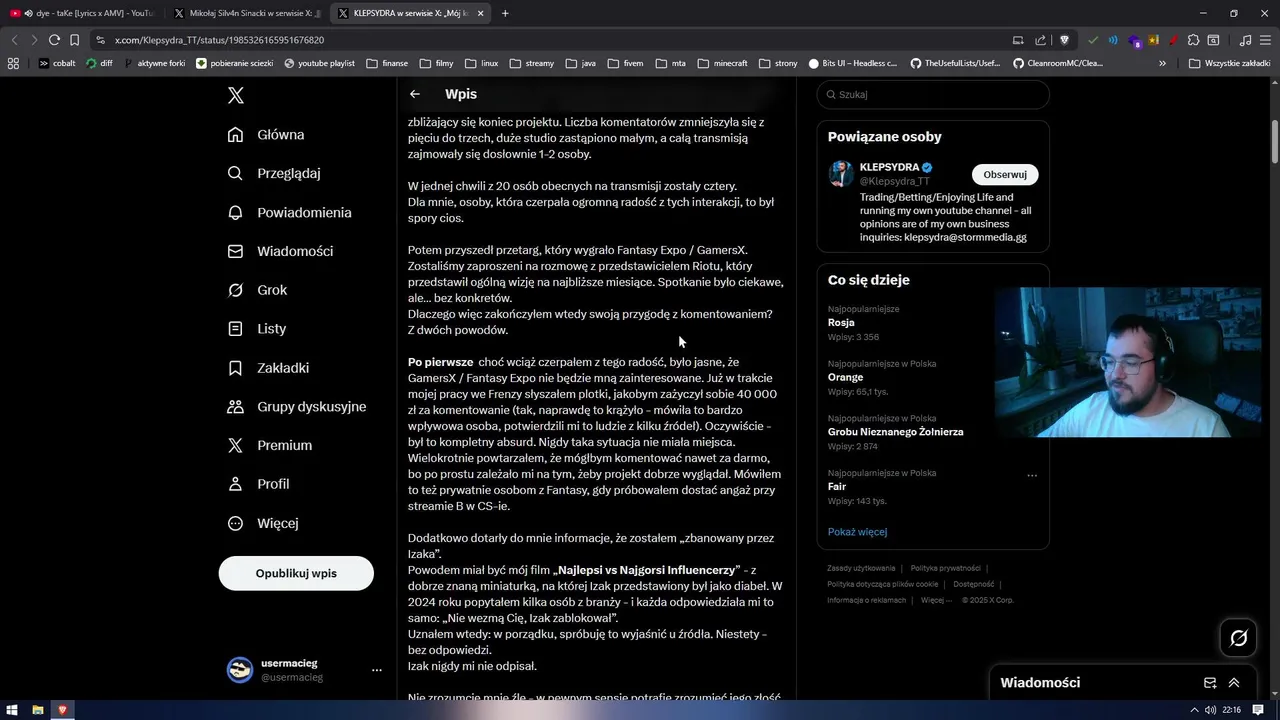1280x720 pixels.
Task: Close the KLEPSYDRA browser tab
Action: 481,14
